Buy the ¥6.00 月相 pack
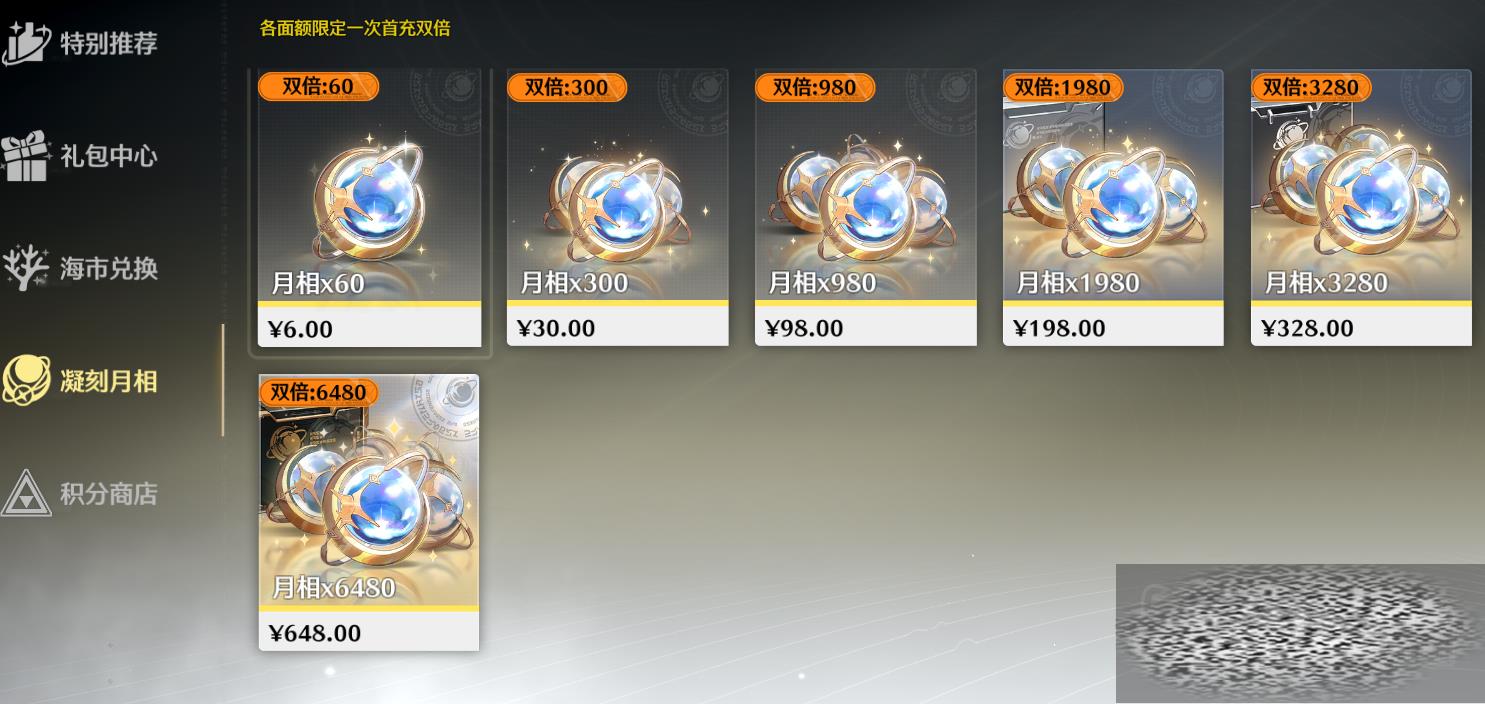 pyautogui.click(x=369, y=208)
